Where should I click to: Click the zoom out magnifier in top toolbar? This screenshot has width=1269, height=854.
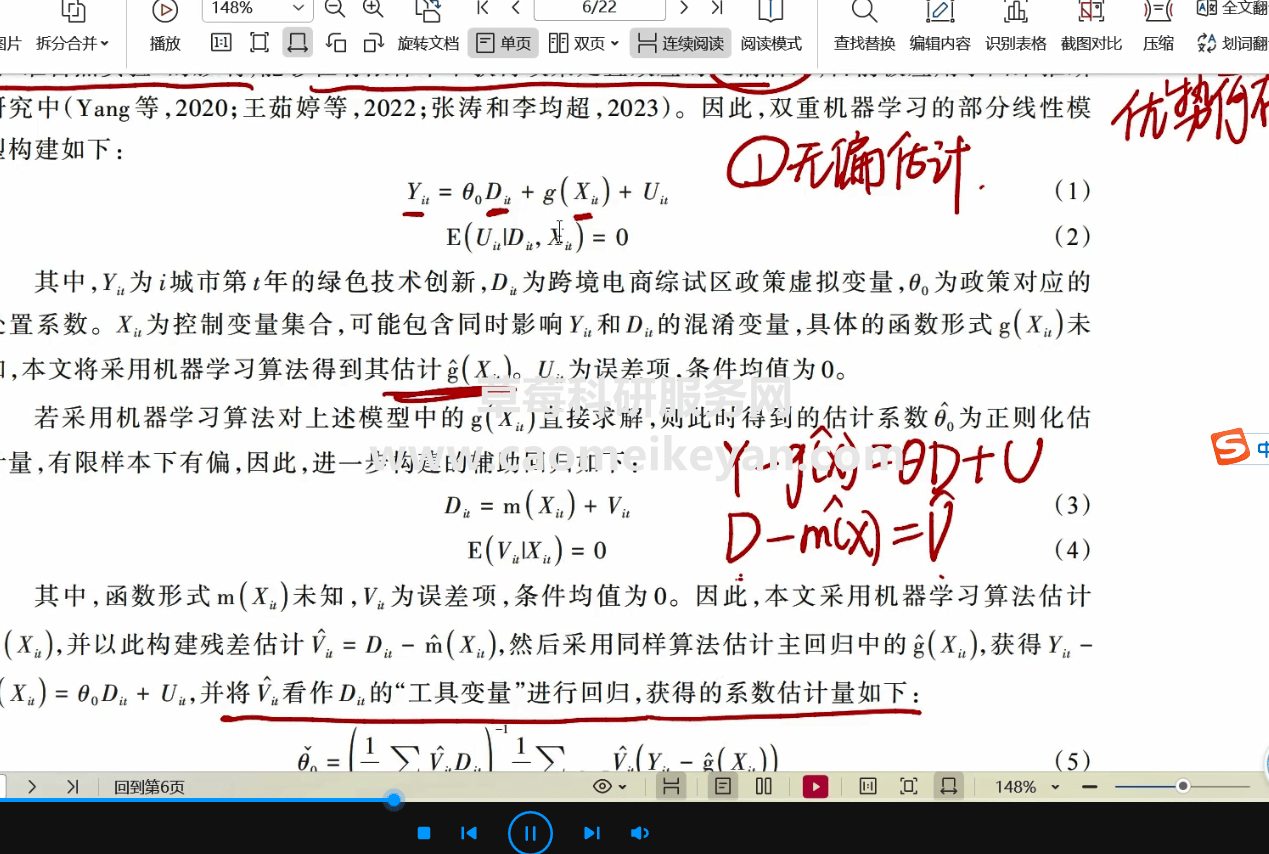point(335,9)
